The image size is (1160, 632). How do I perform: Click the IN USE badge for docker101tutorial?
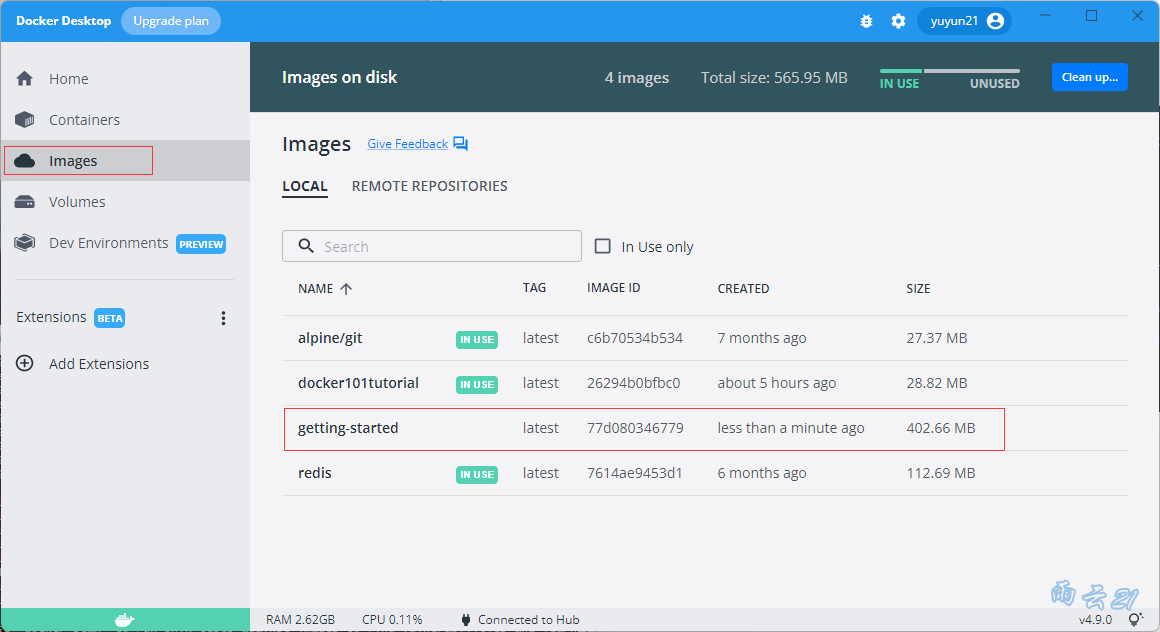coord(476,385)
